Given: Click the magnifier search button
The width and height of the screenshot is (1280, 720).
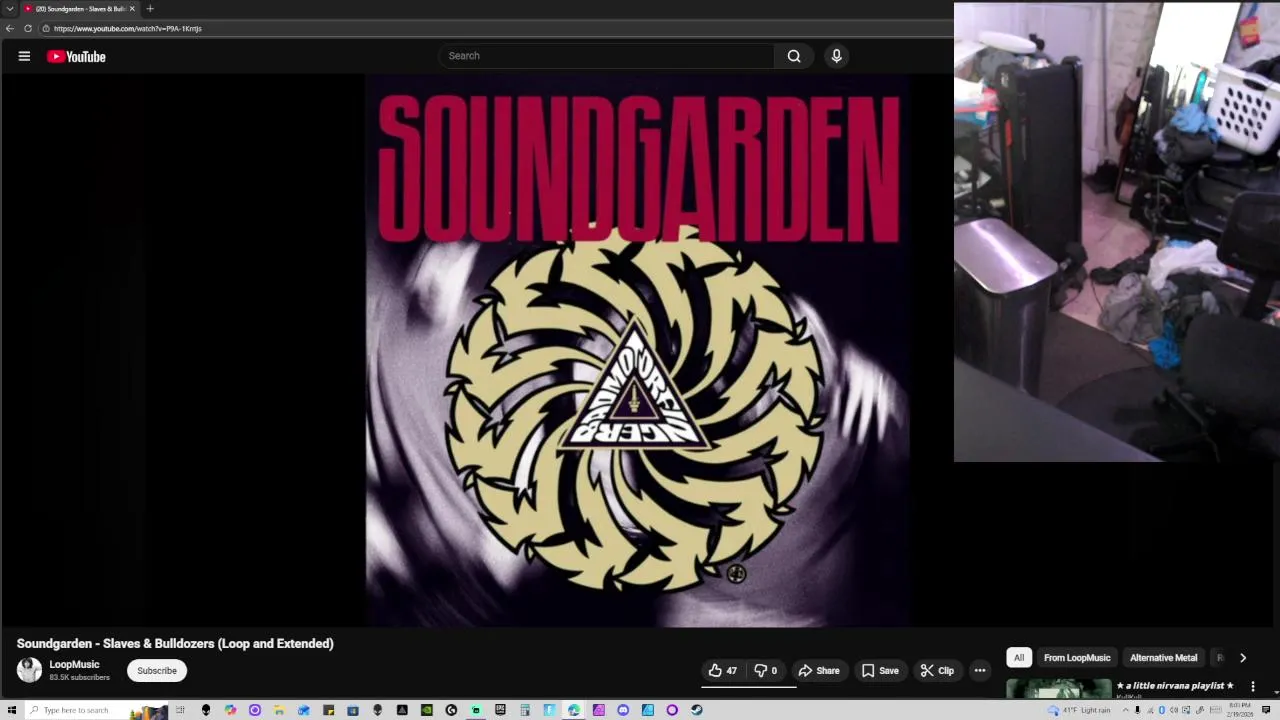Looking at the screenshot, I should click(794, 56).
